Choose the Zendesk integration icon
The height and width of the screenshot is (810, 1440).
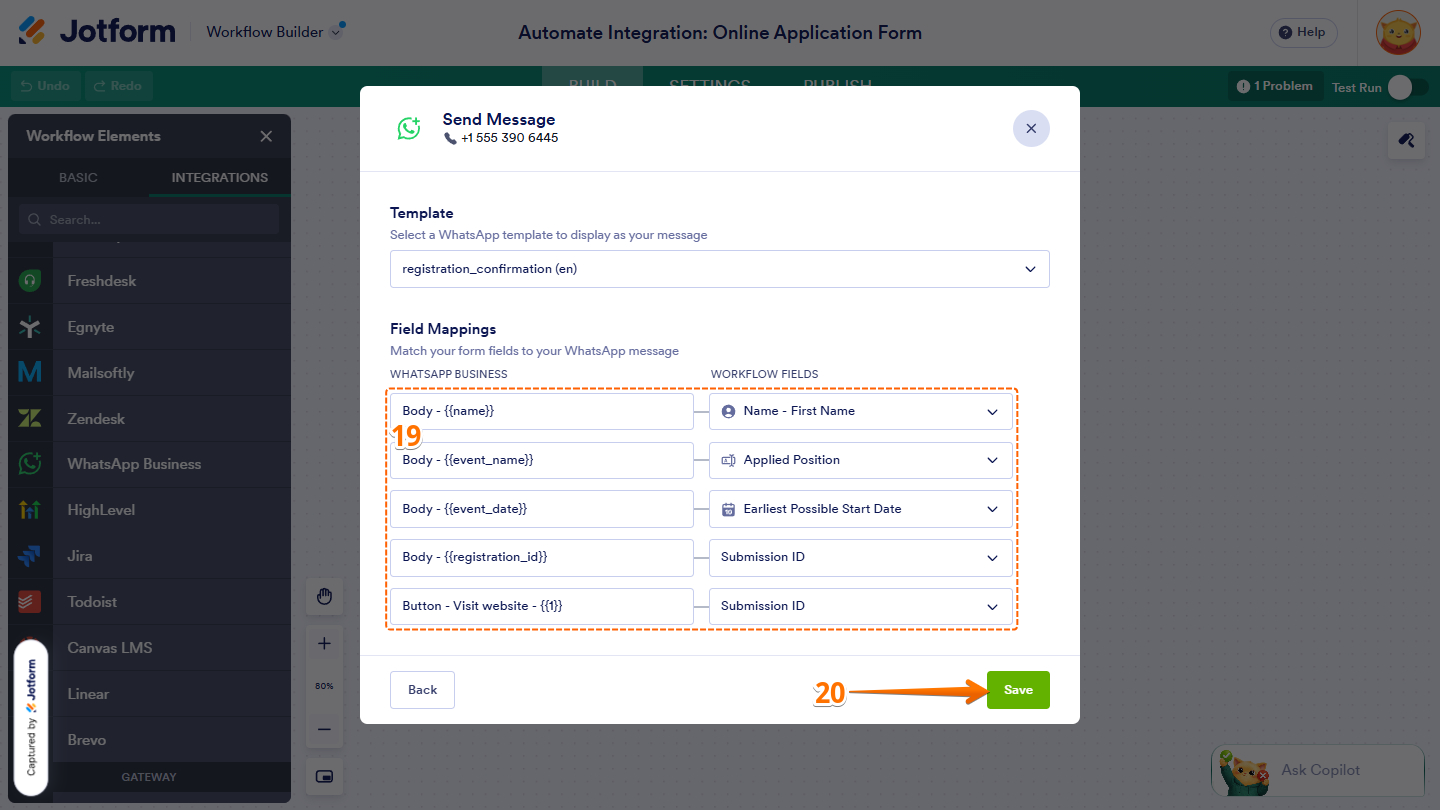coord(30,419)
